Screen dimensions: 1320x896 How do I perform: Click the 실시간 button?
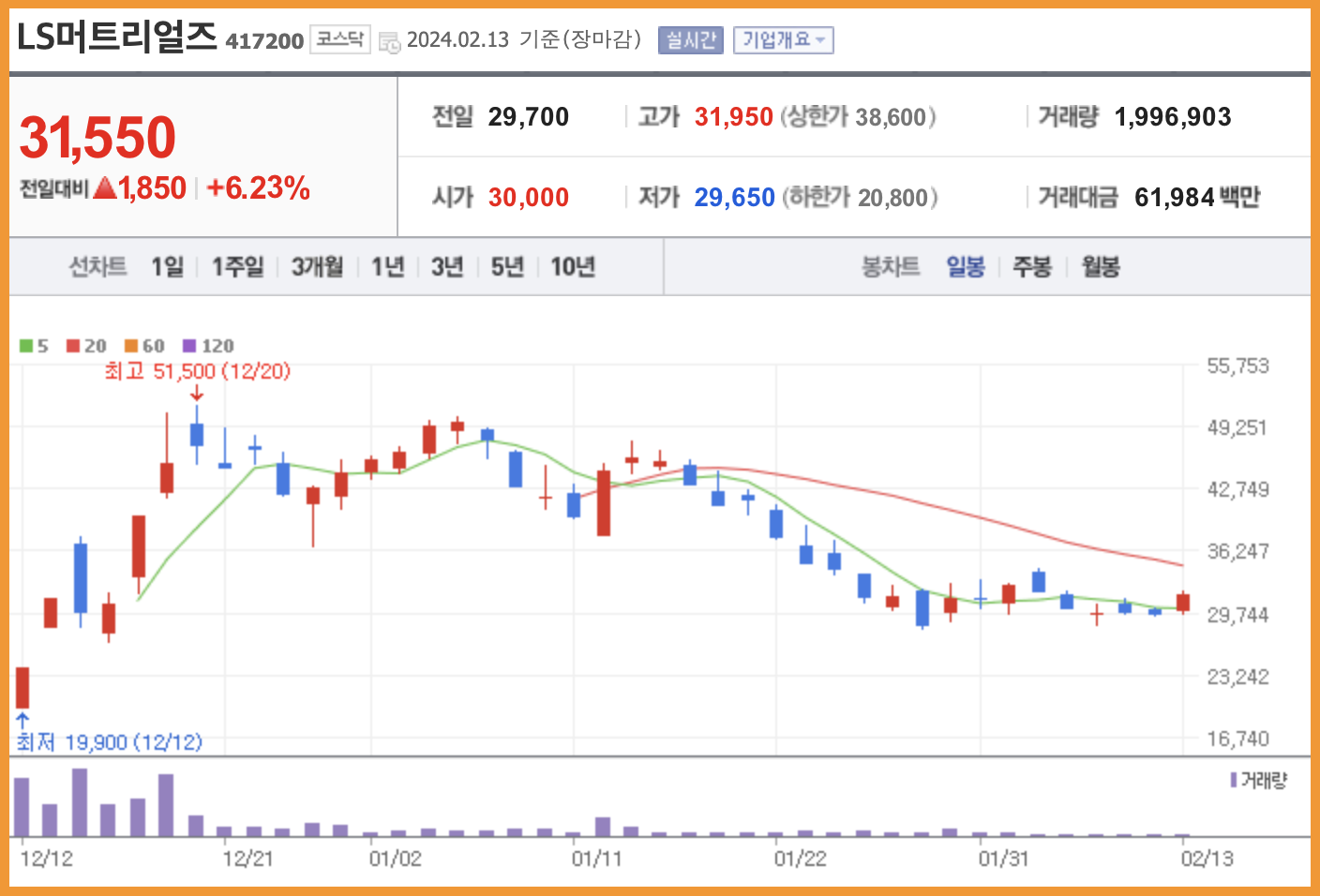(x=691, y=39)
